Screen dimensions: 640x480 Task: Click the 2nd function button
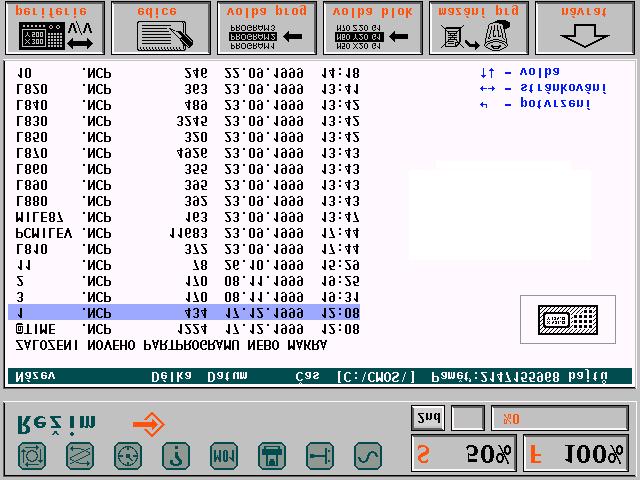pos(428,418)
